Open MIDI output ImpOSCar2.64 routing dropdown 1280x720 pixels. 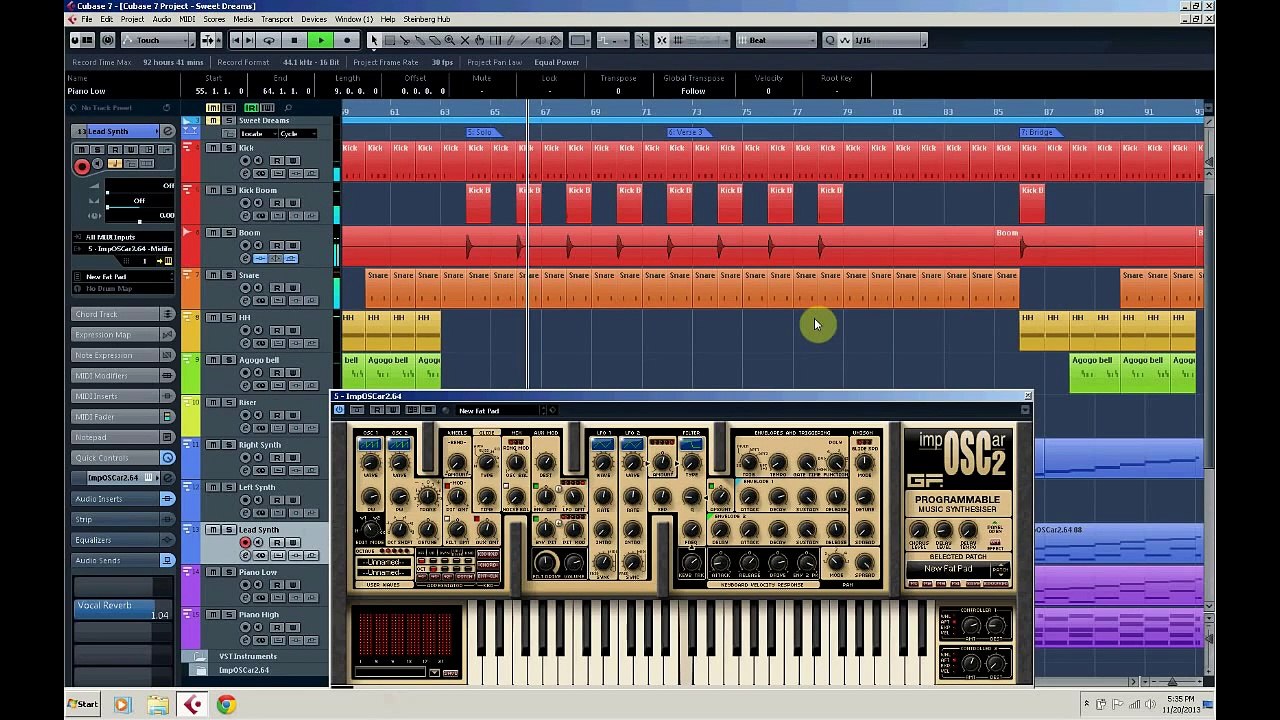[x=123, y=248]
